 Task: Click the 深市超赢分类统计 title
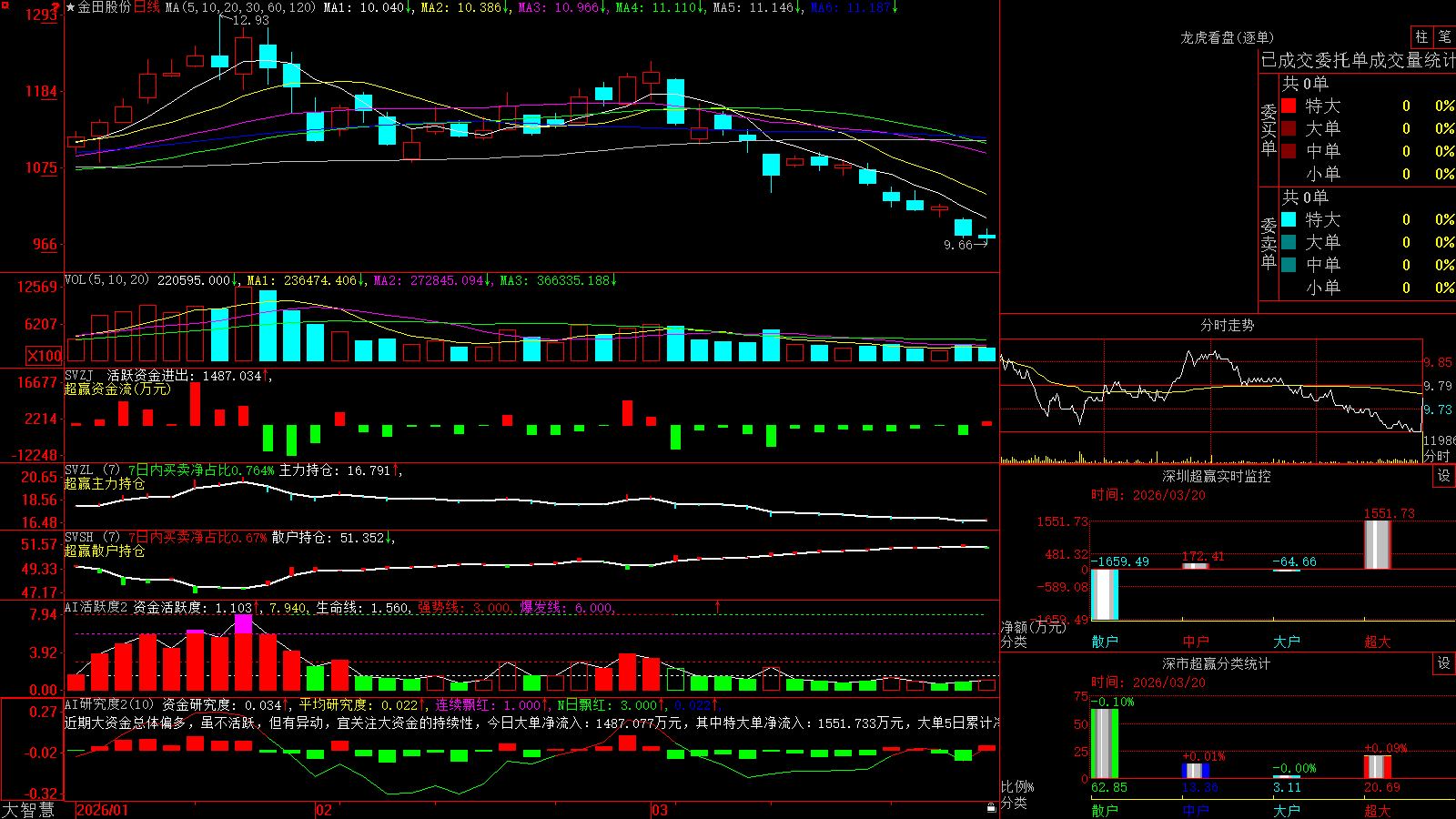coord(1216,663)
